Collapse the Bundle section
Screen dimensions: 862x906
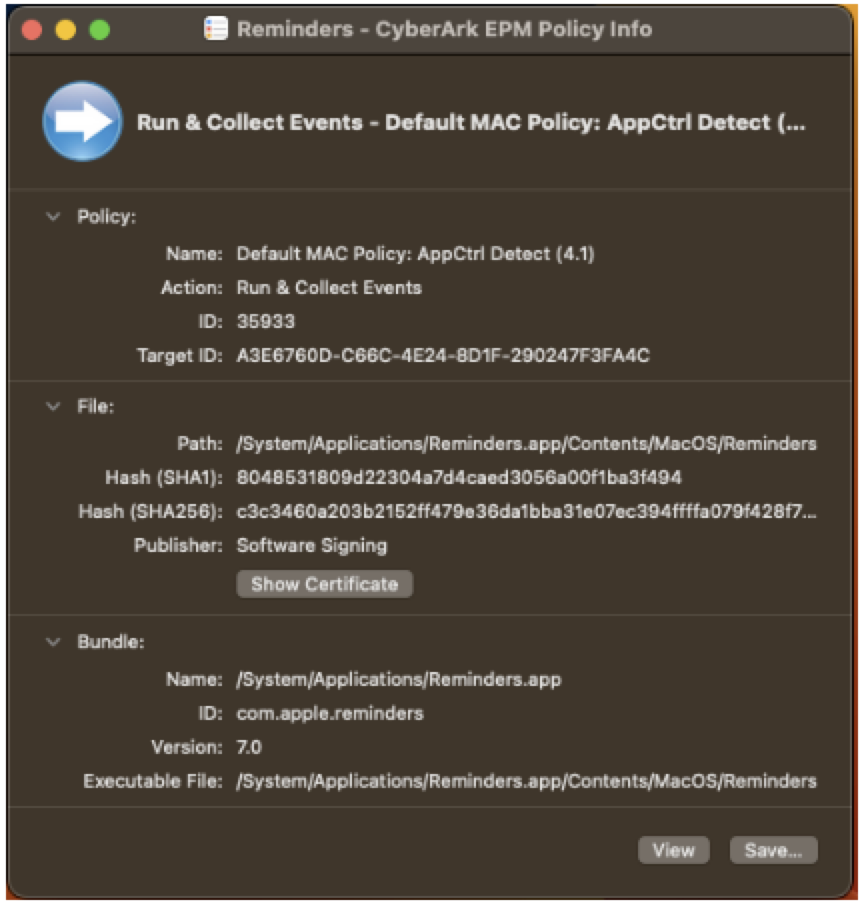point(55,644)
